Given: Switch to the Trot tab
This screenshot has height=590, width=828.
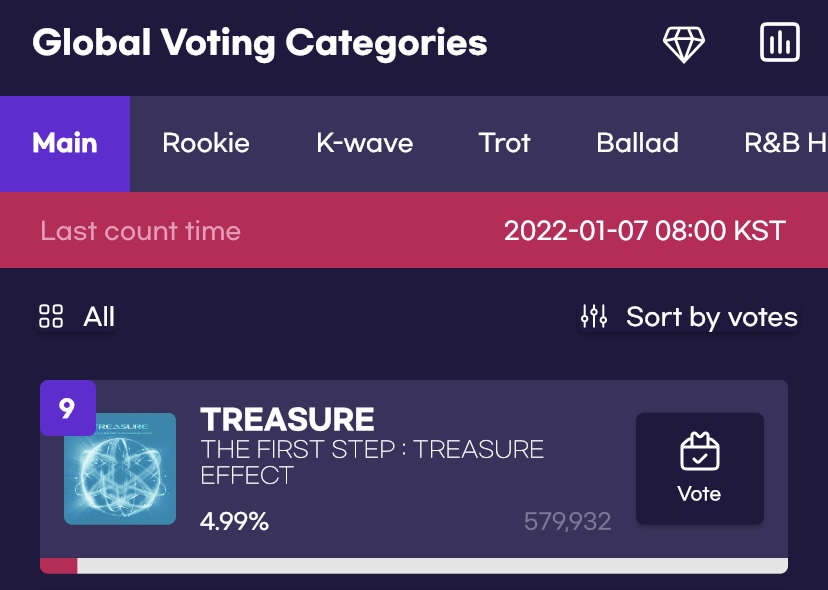Looking at the screenshot, I should tap(504, 143).
